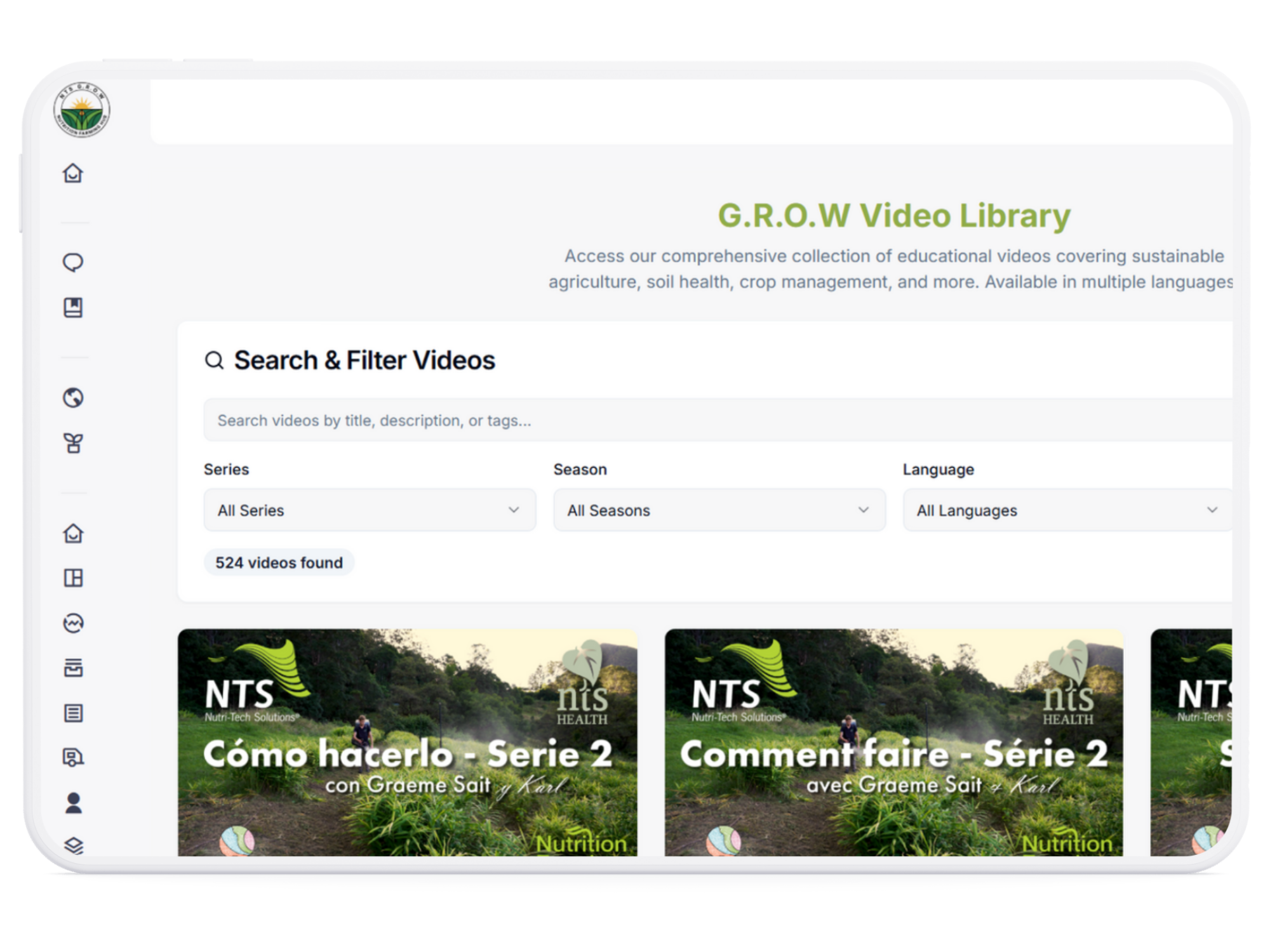Open the analytics trend icon
Viewport: 1270px width, 952px height.
point(73,623)
